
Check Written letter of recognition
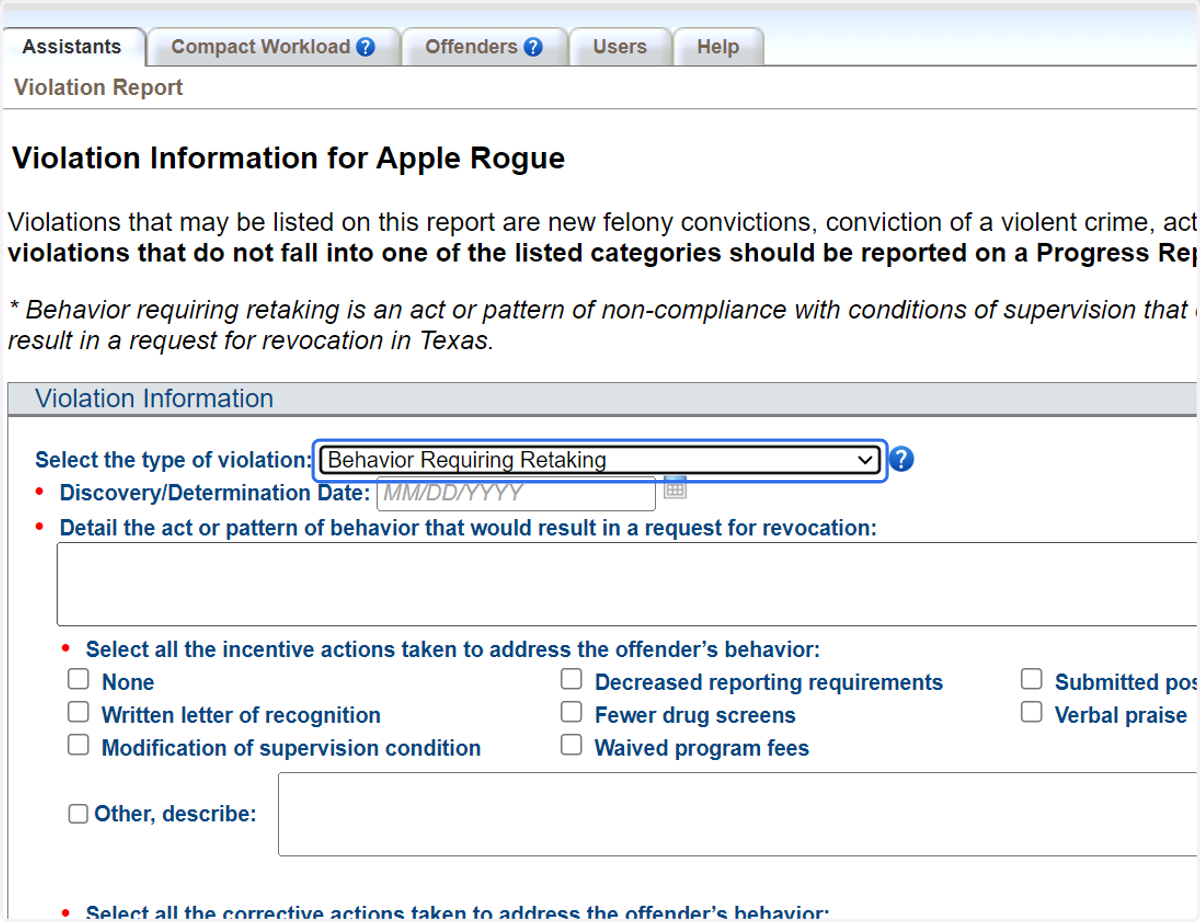[78, 712]
